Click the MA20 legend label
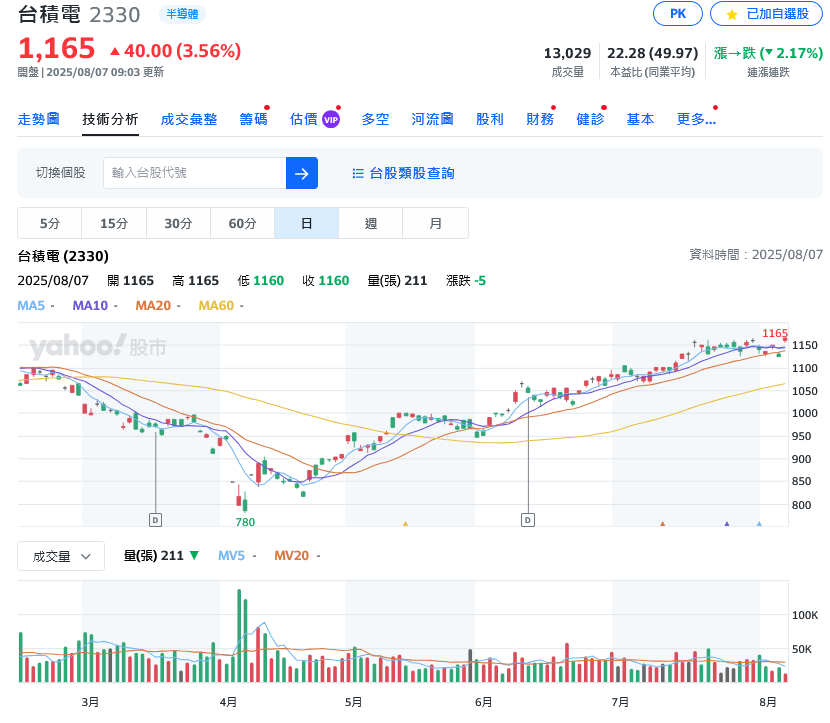The width and height of the screenshot is (830, 723). coord(153,305)
